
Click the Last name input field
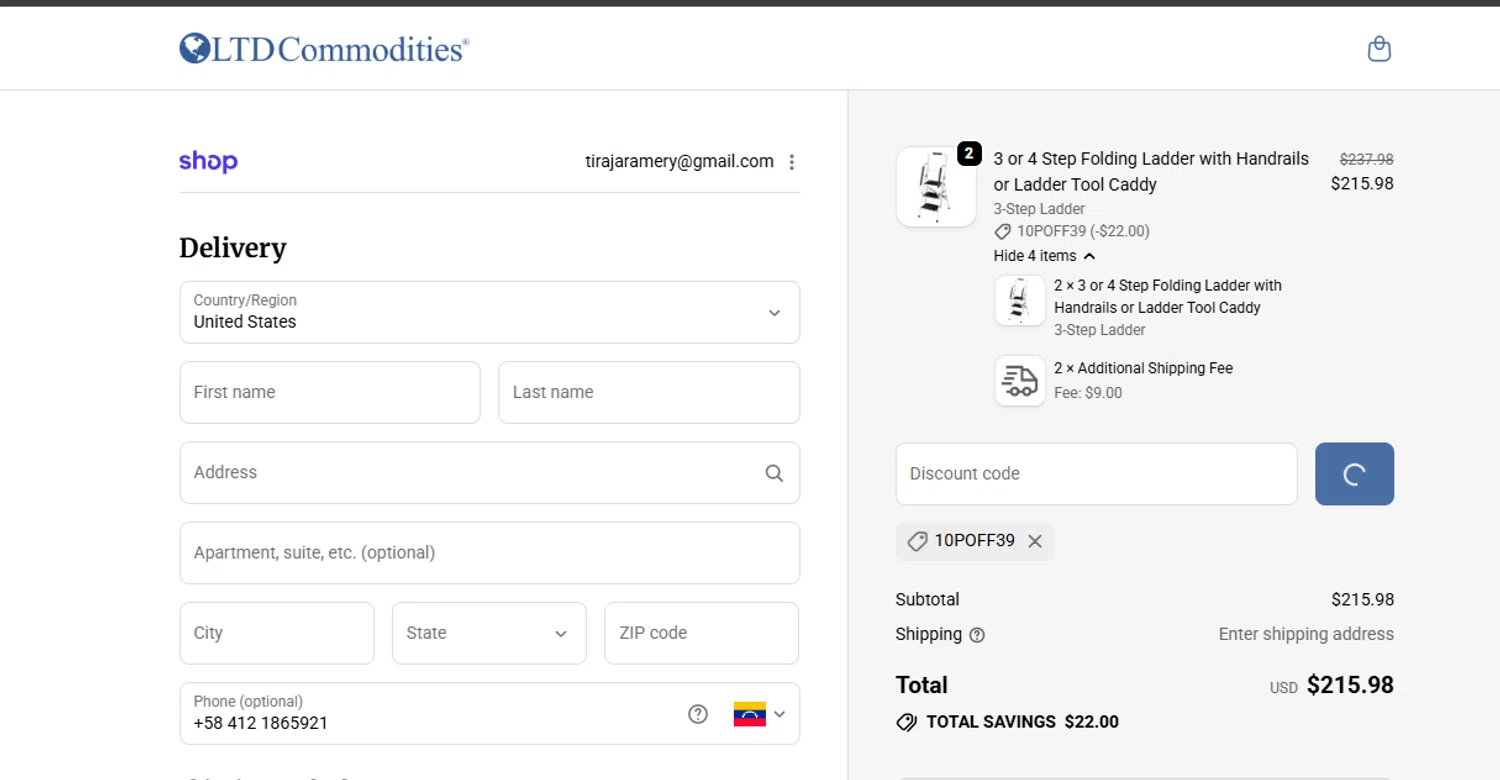point(648,392)
